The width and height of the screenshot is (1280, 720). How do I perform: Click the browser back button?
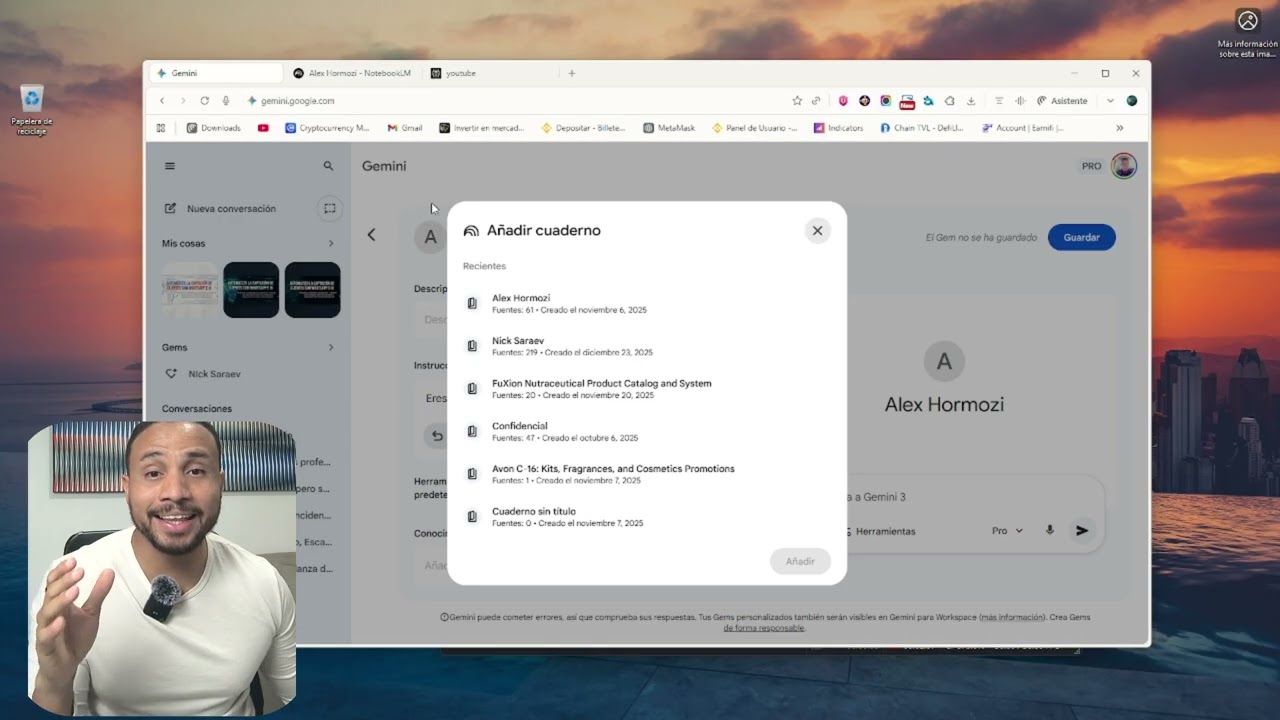[x=162, y=101]
